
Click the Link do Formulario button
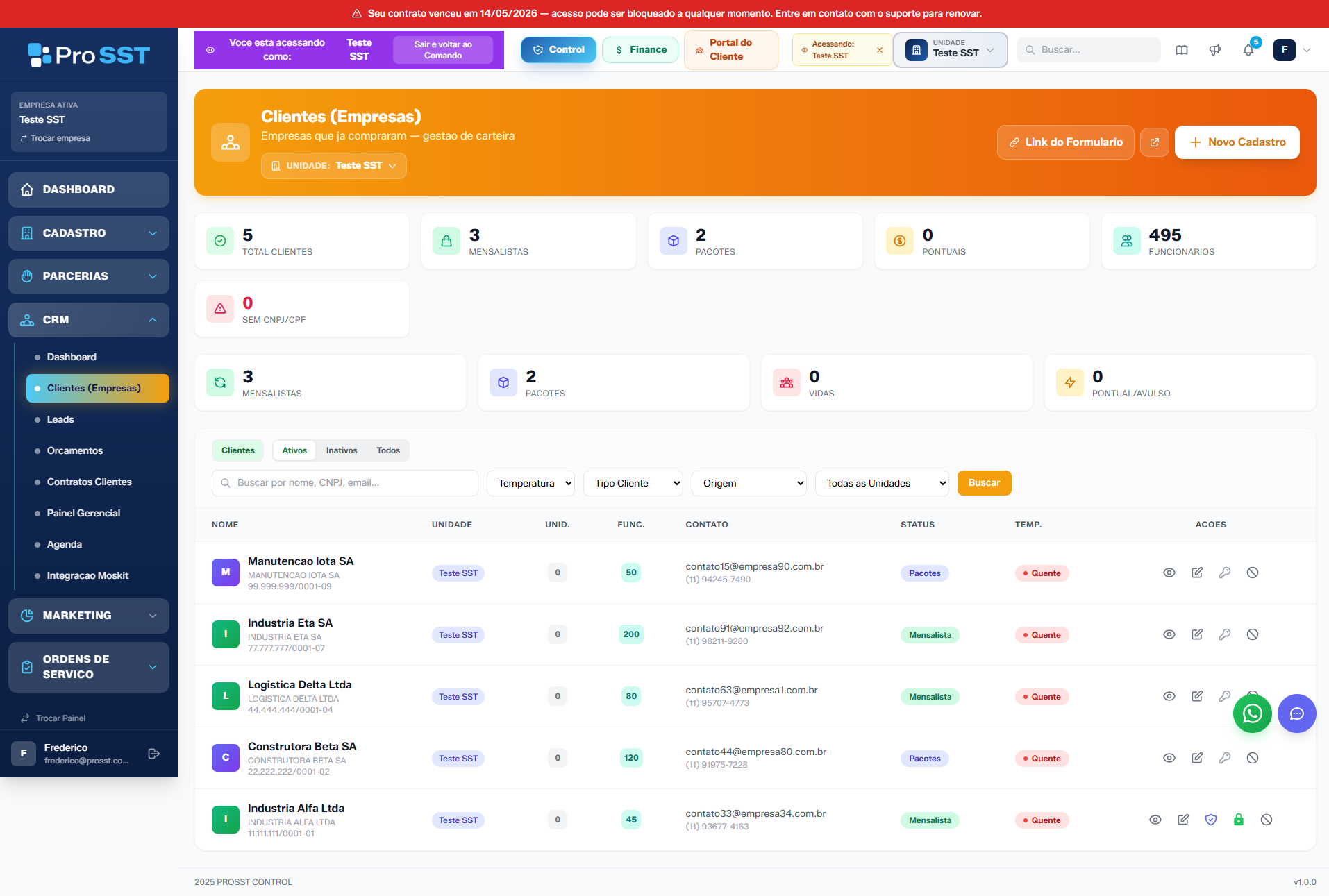pos(1066,142)
